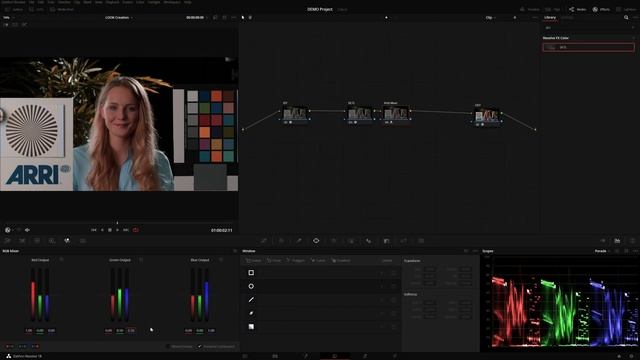The width and height of the screenshot is (640, 360).
Task: Enable the Monochrome checkbox
Action: (167, 347)
